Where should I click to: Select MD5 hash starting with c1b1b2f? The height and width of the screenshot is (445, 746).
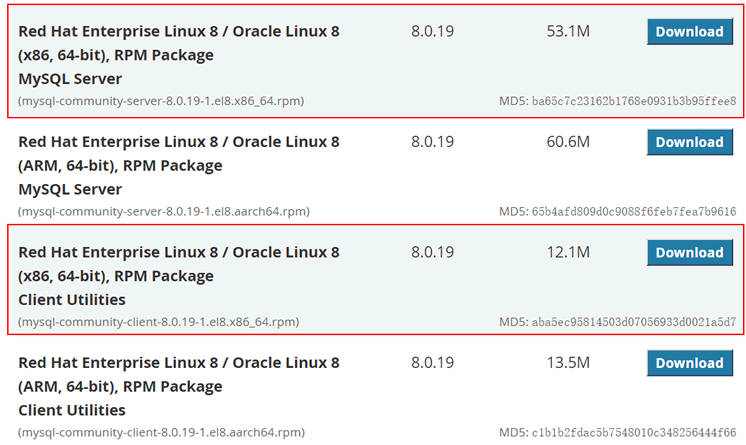click(x=634, y=433)
